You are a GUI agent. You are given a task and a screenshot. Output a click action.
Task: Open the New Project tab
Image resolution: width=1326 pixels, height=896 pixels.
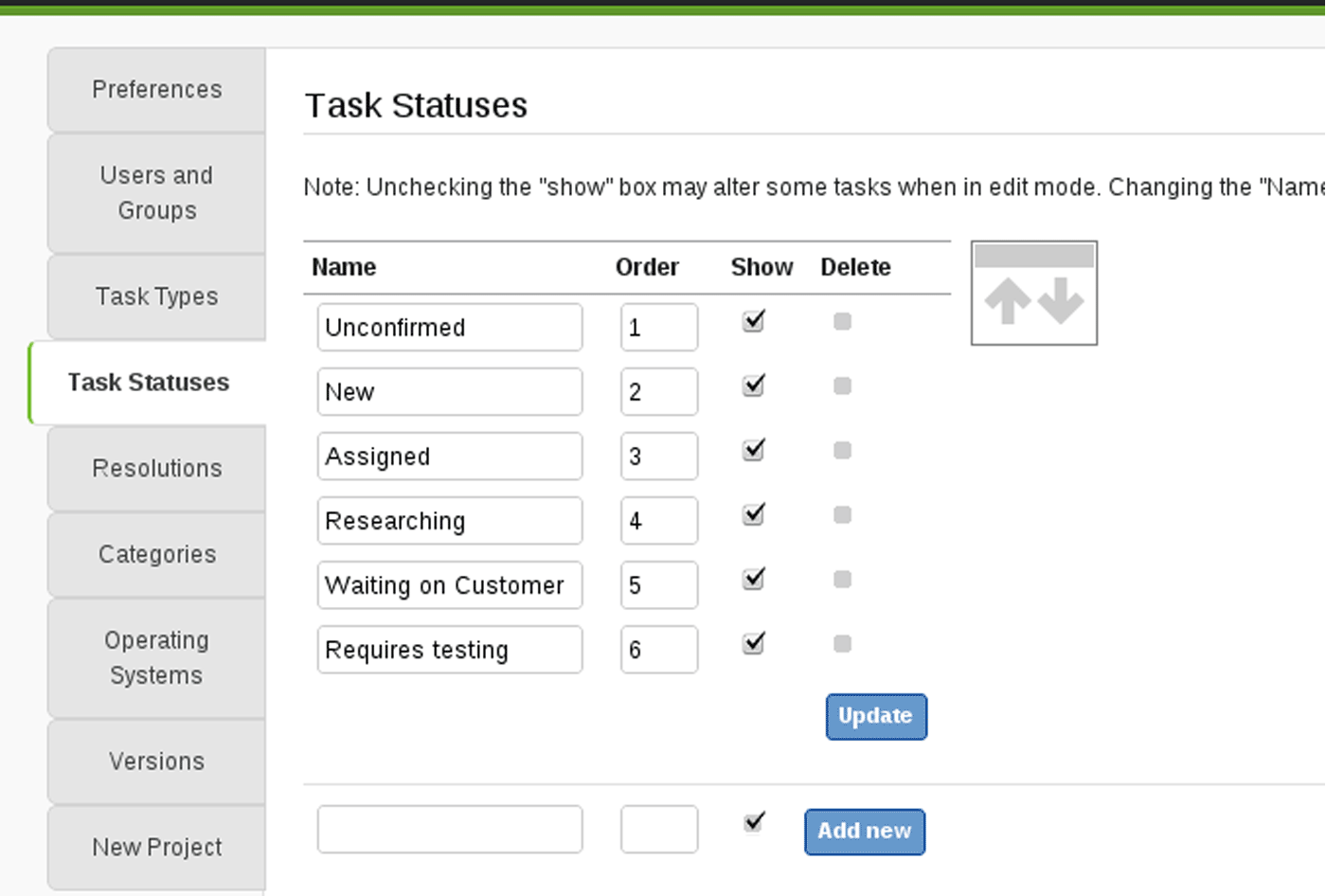tap(157, 848)
